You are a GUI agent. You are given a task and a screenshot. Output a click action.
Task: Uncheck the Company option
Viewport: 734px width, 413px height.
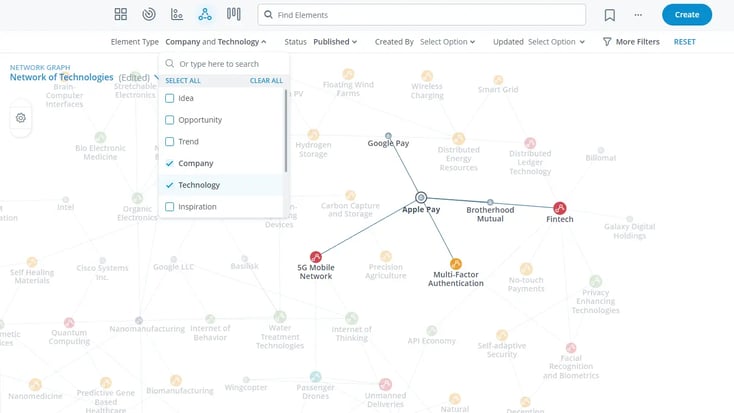169,163
